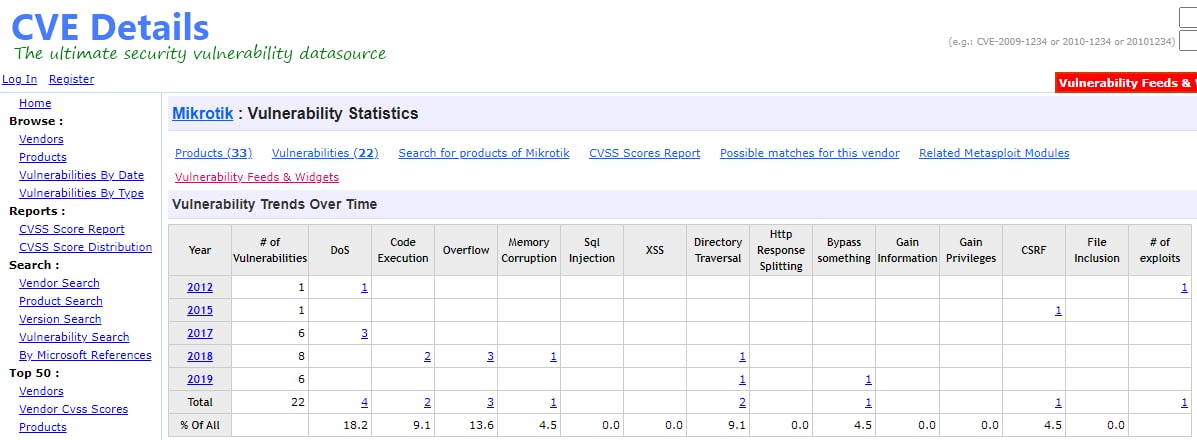
Task: Click Total Memory Corruption count 1
Action: coord(553,402)
